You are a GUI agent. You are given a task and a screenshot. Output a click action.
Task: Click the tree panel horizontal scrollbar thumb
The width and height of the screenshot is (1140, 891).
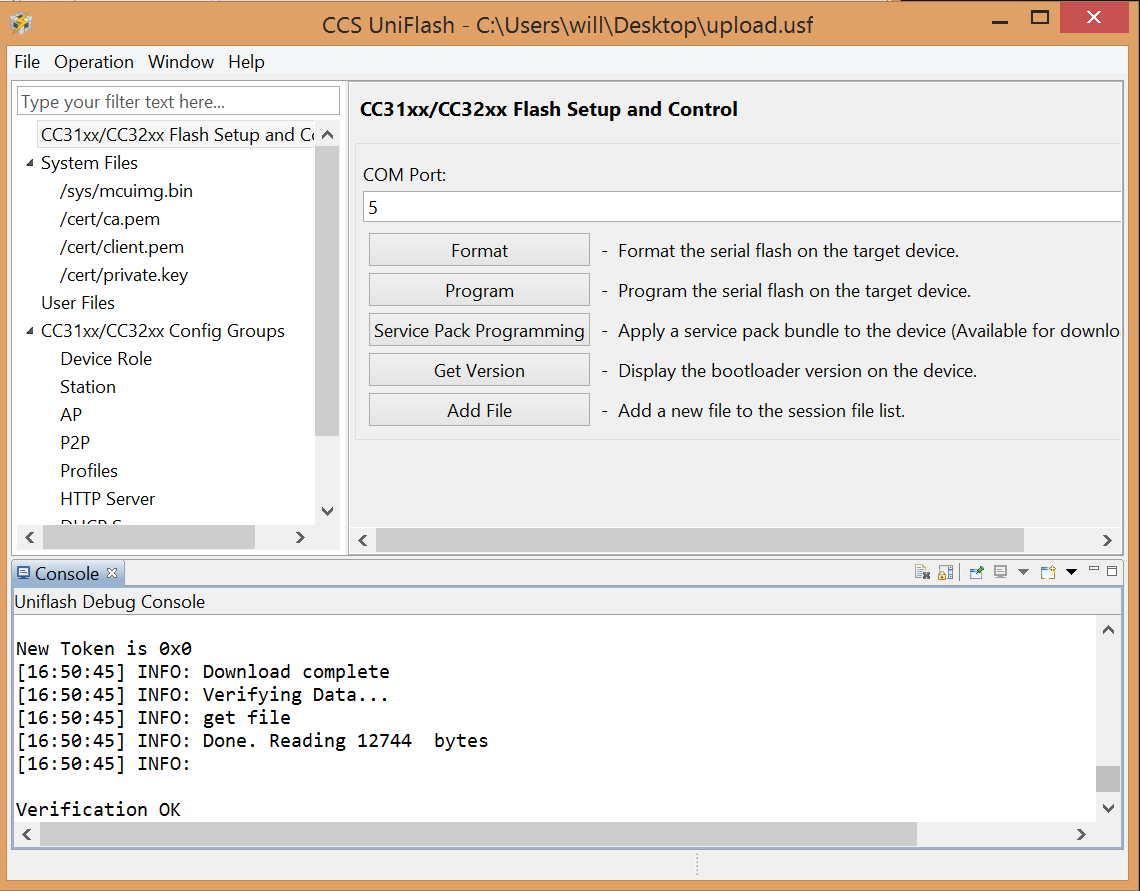coord(149,537)
